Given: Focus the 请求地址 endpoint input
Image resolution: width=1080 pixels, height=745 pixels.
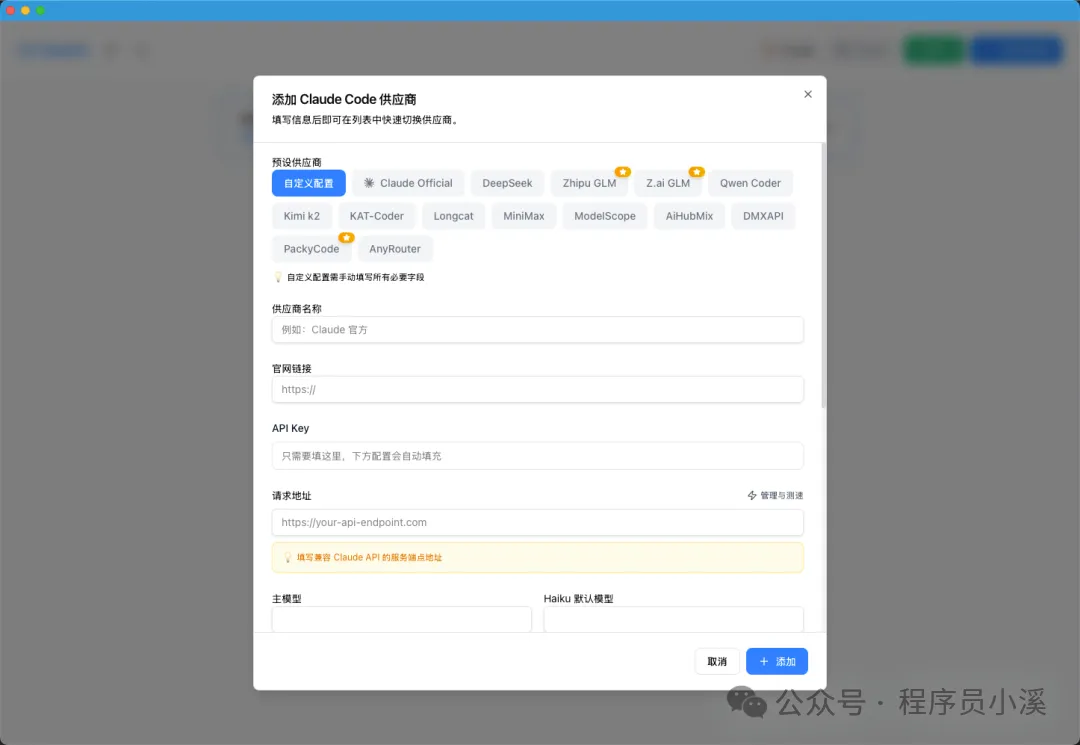Looking at the screenshot, I should coord(538,522).
